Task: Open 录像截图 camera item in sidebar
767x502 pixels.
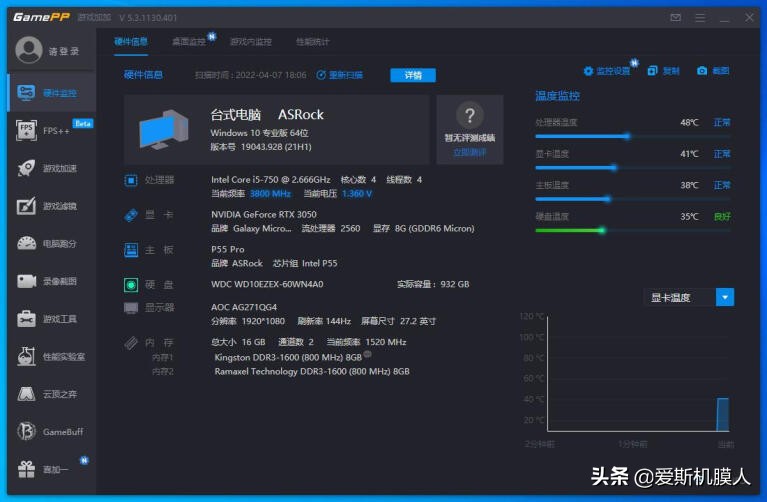Action: (52, 281)
